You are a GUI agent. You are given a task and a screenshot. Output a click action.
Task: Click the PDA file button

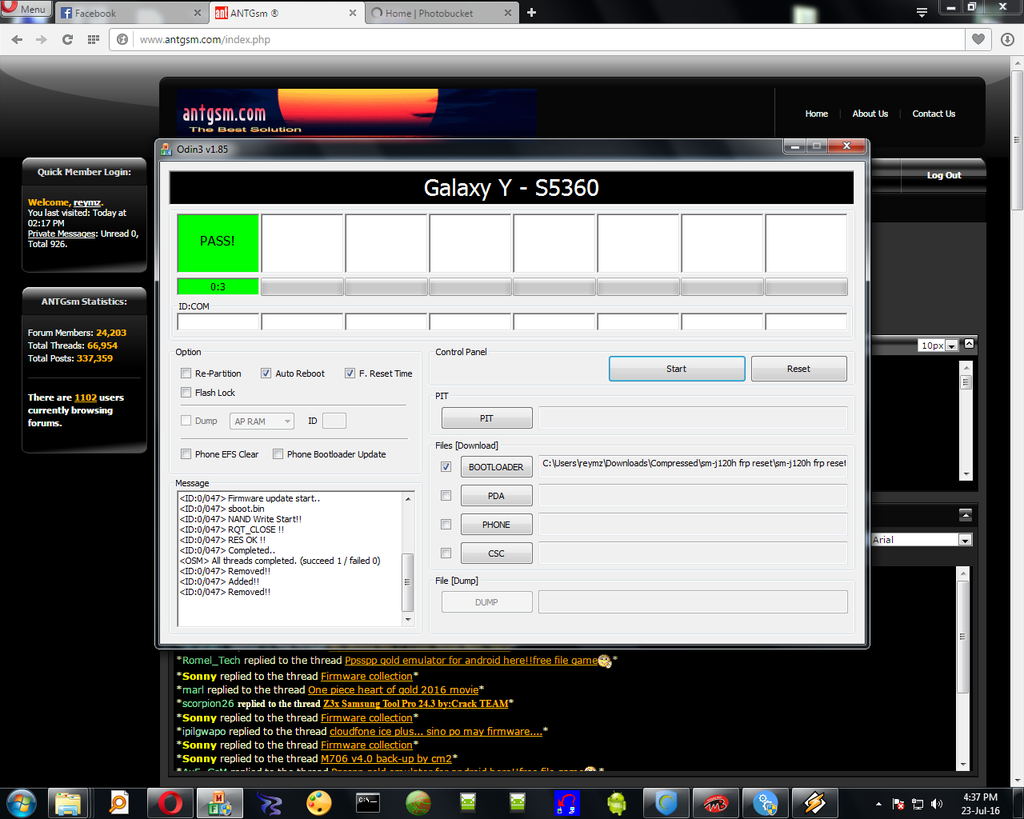tap(496, 496)
